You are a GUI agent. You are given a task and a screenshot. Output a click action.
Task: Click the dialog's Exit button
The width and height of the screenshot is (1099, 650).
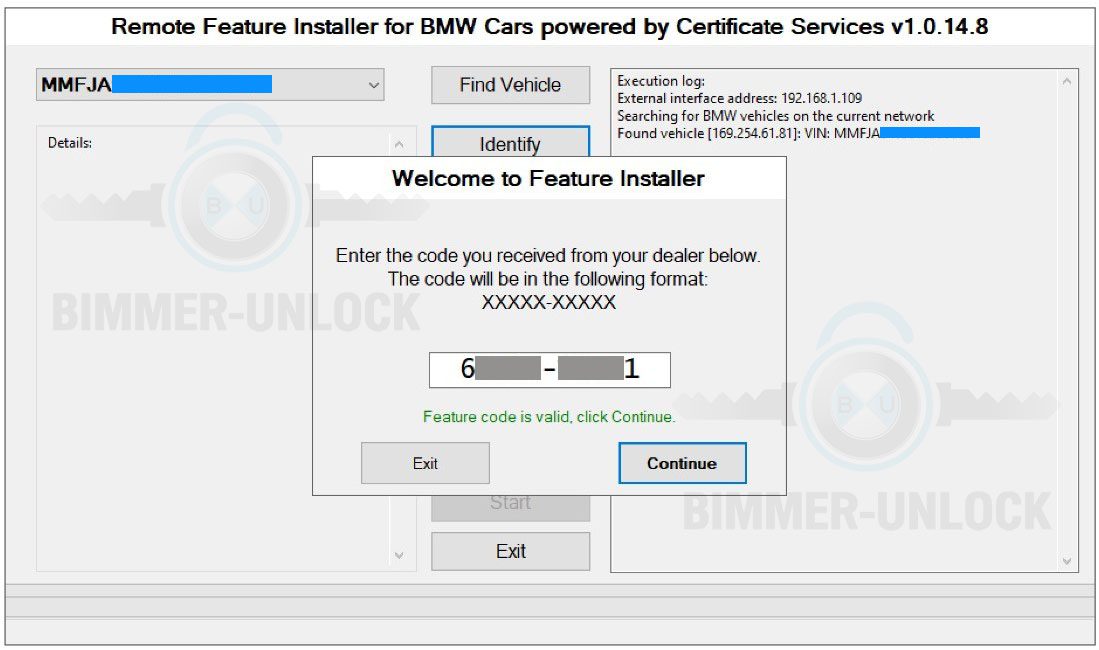[x=425, y=463]
